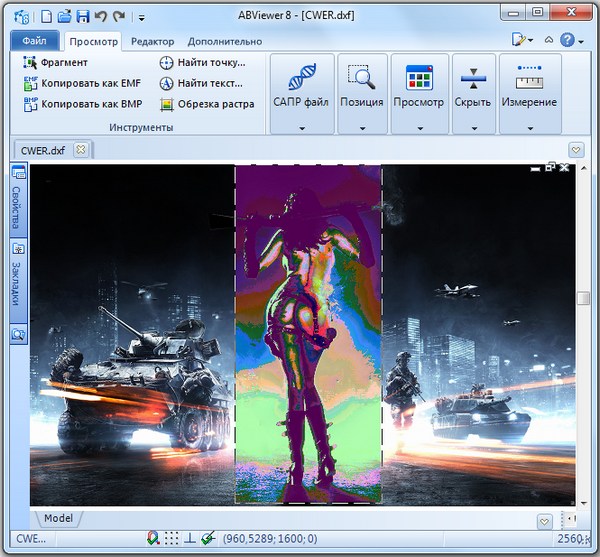
Task: Expand the САПР файл dropdown
Action: pos(301,127)
